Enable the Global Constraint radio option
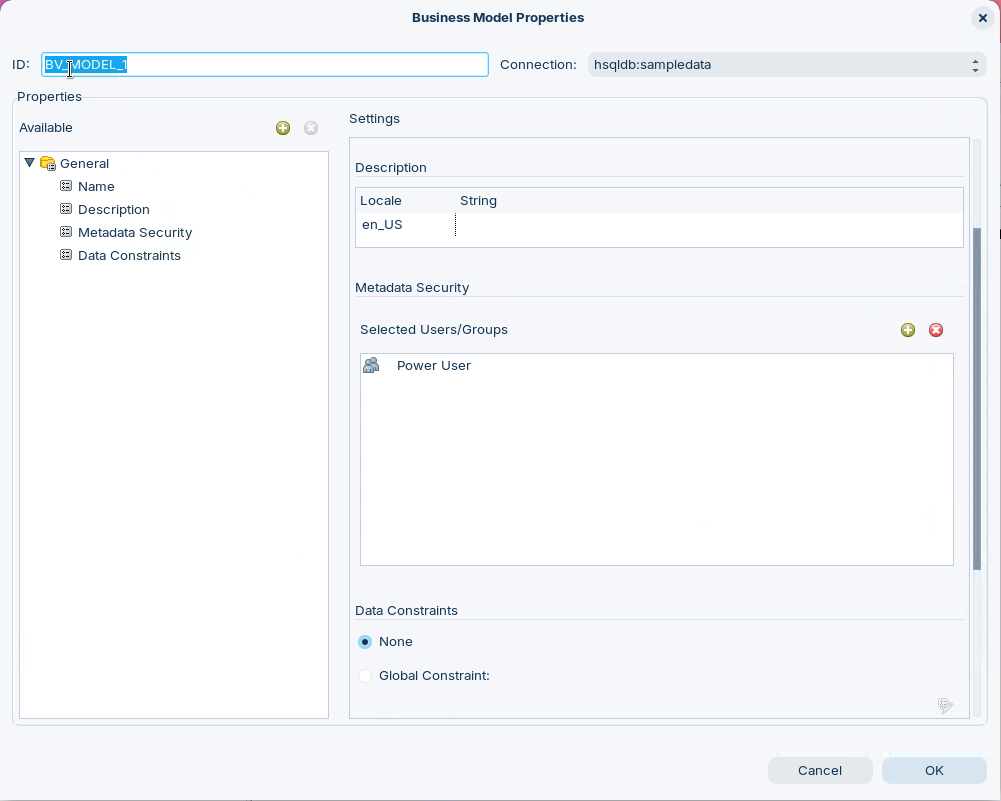1001x801 pixels. click(365, 676)
